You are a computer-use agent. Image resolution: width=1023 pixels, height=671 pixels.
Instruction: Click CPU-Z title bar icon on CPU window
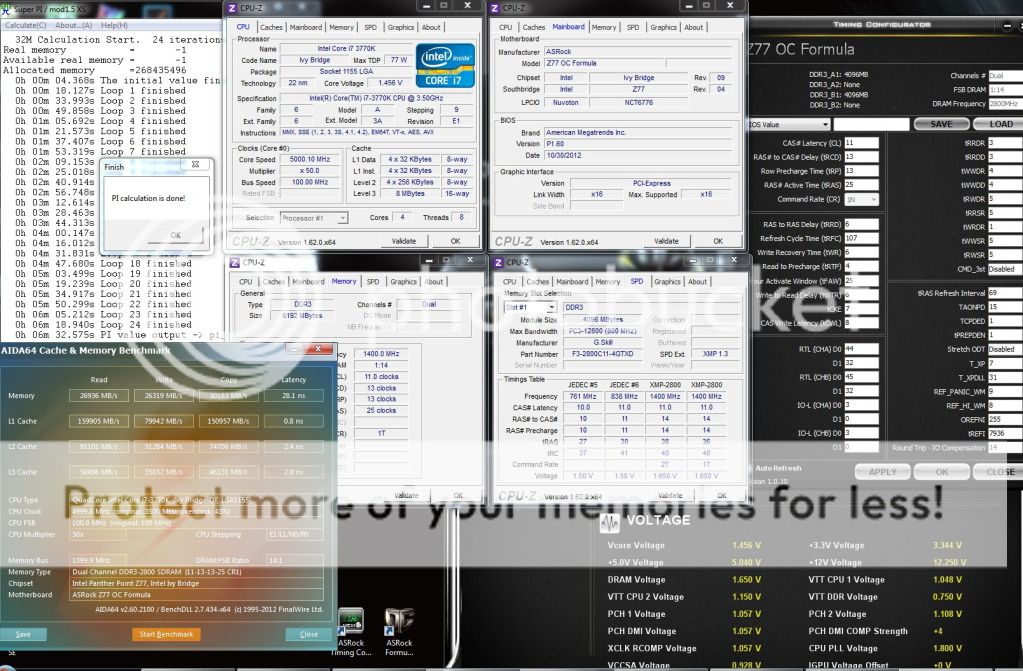pyautogui.click(x=233, y=8)
